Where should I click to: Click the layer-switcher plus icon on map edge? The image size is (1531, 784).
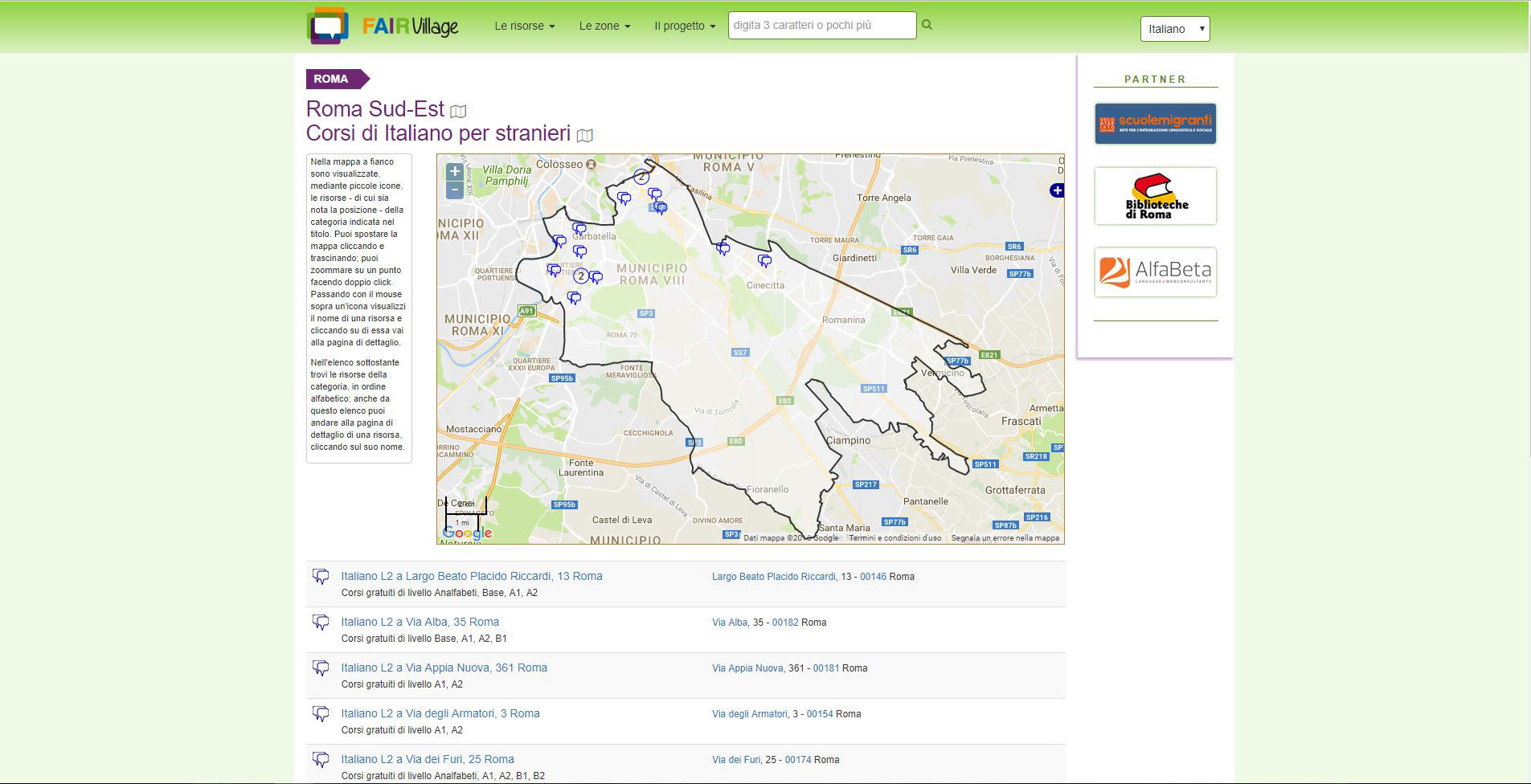tap(1057, 190)
